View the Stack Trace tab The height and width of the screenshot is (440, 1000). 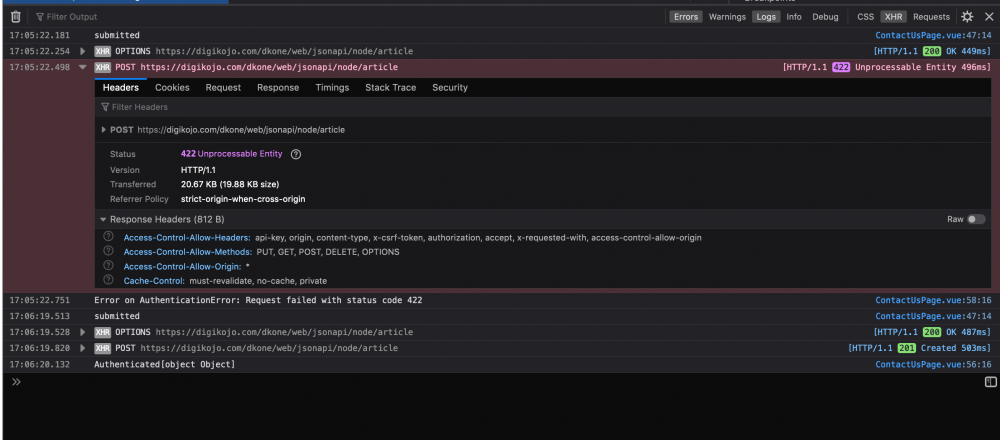tap(390, 87)
